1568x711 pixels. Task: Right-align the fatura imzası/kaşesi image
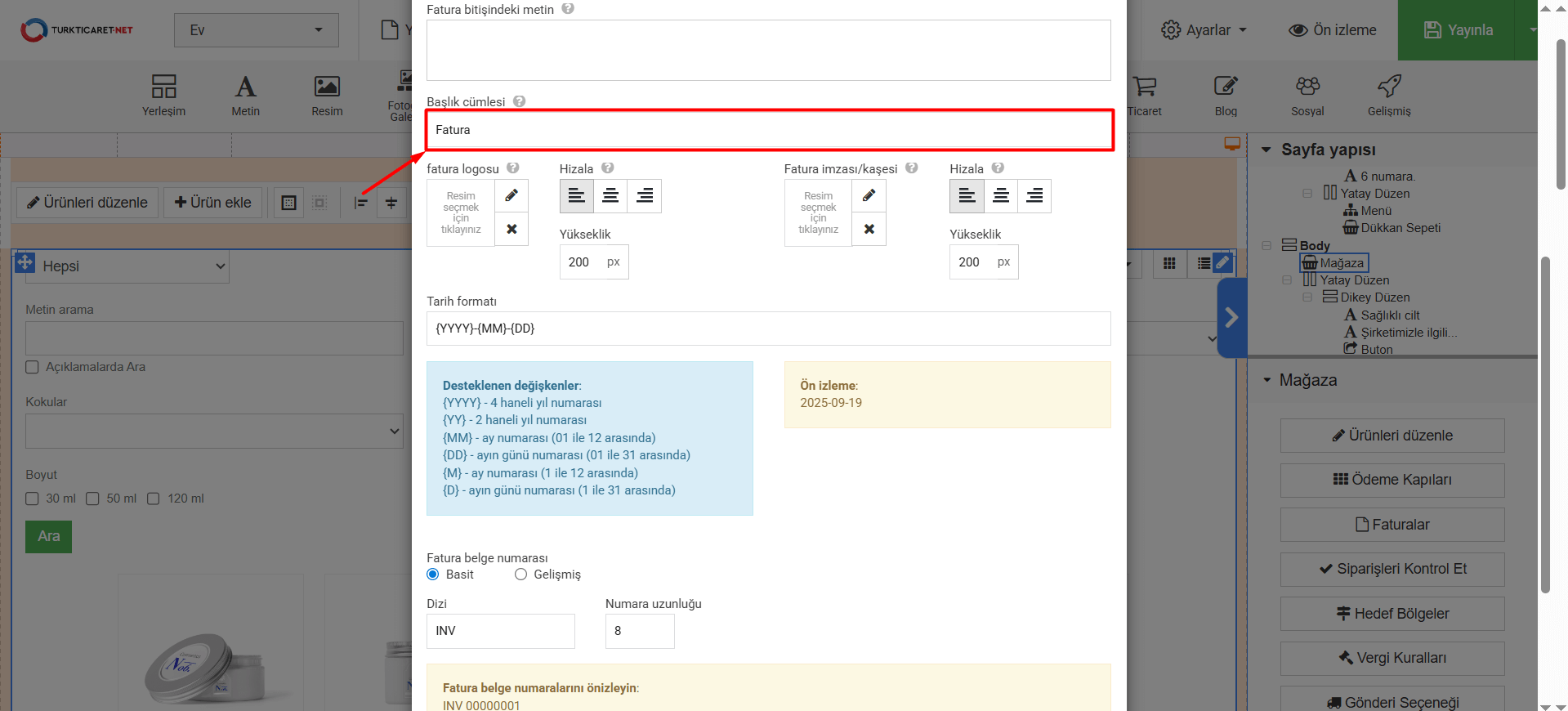coord(1034,196)
